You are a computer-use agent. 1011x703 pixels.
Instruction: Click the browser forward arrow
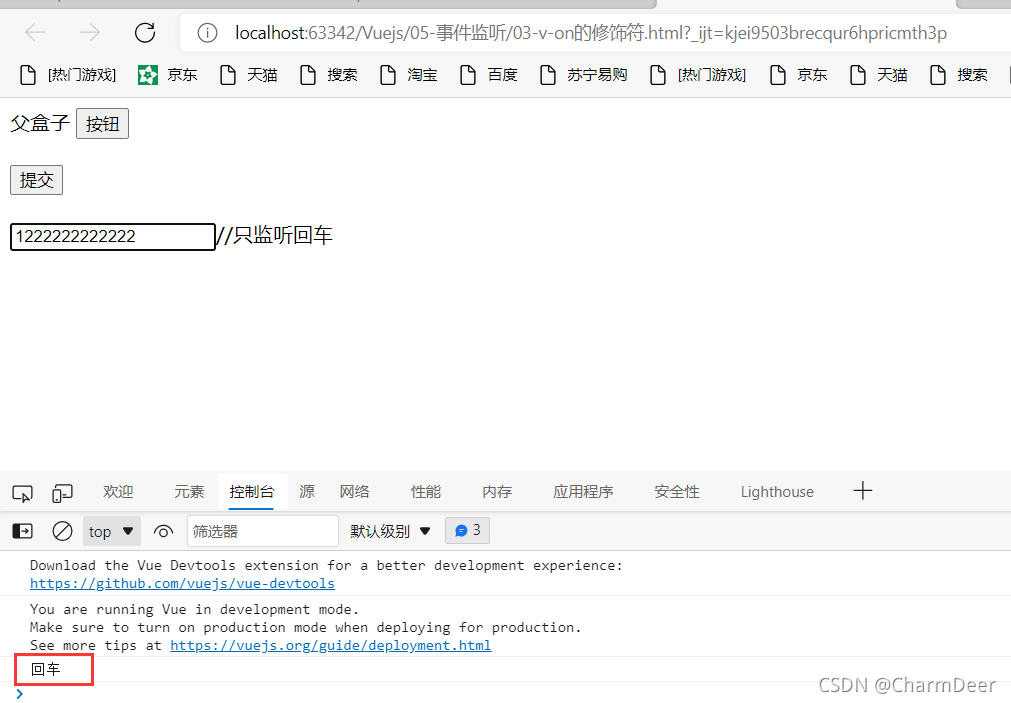click(x=90, y=32)
